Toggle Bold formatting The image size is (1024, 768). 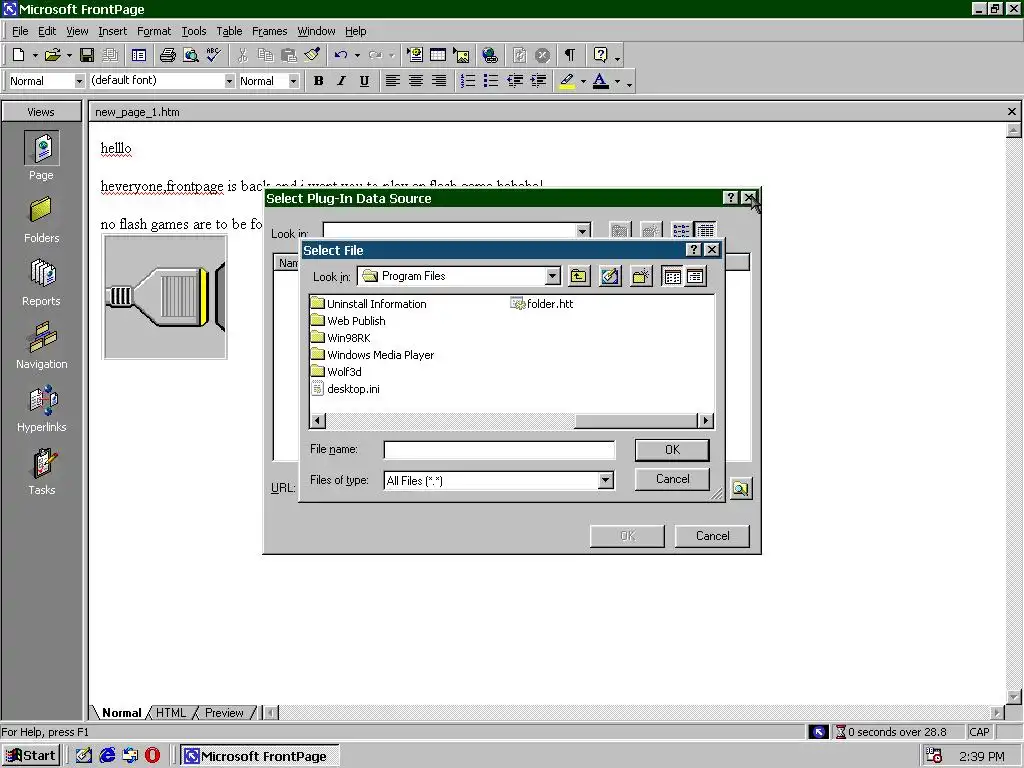[318, 81]
